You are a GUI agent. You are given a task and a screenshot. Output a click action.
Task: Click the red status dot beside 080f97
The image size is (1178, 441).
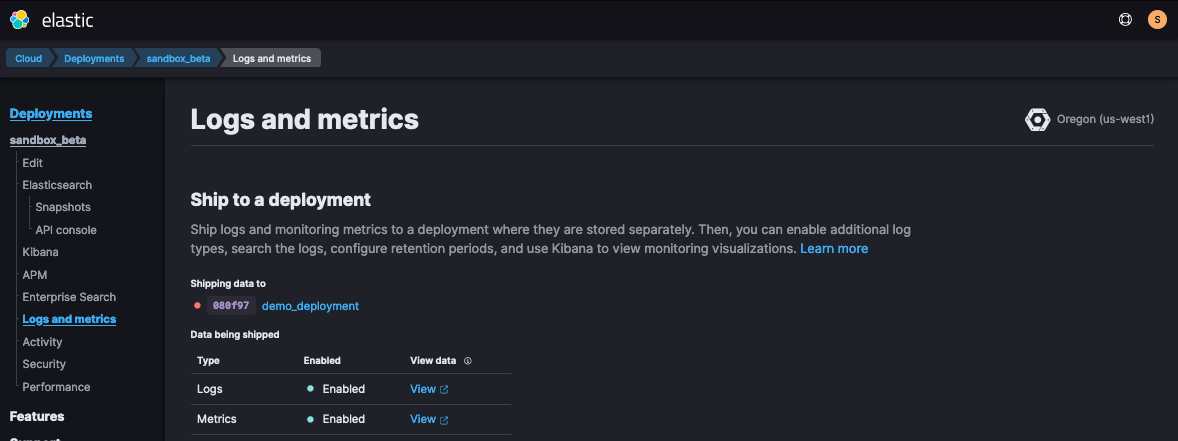coord(197,306)
